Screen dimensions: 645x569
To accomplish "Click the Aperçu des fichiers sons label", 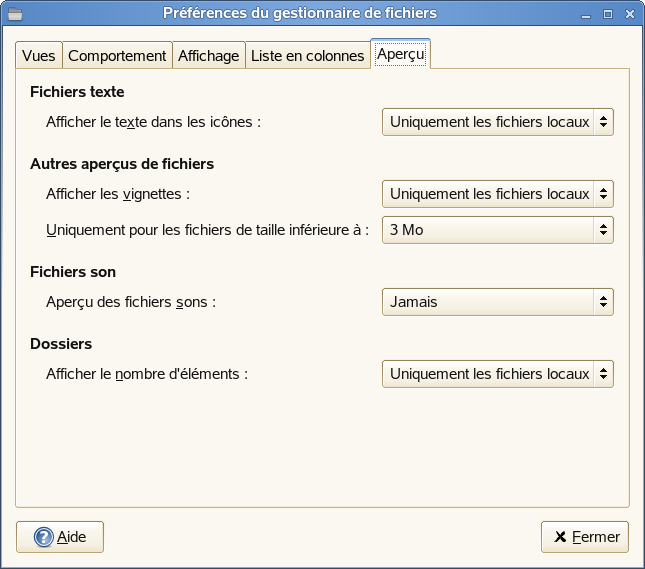I will click(131, 302).
